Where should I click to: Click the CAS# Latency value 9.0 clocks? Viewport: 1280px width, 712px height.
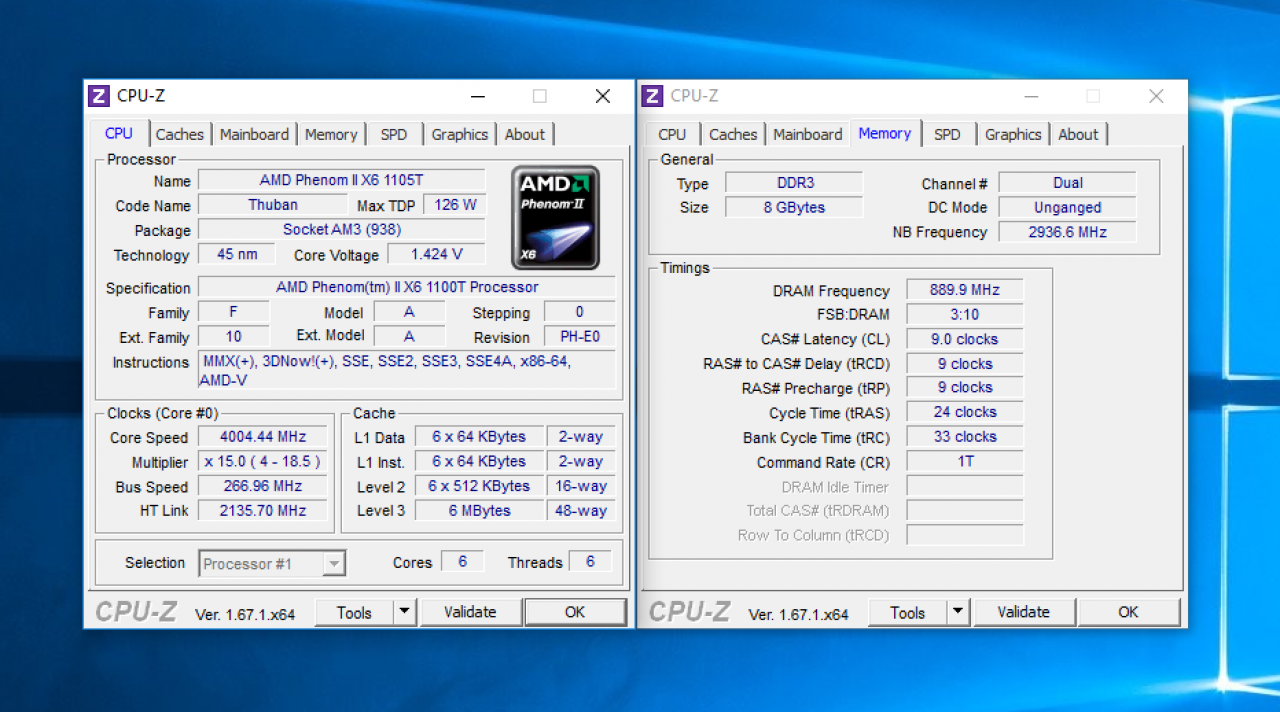[x=964, y=339]
